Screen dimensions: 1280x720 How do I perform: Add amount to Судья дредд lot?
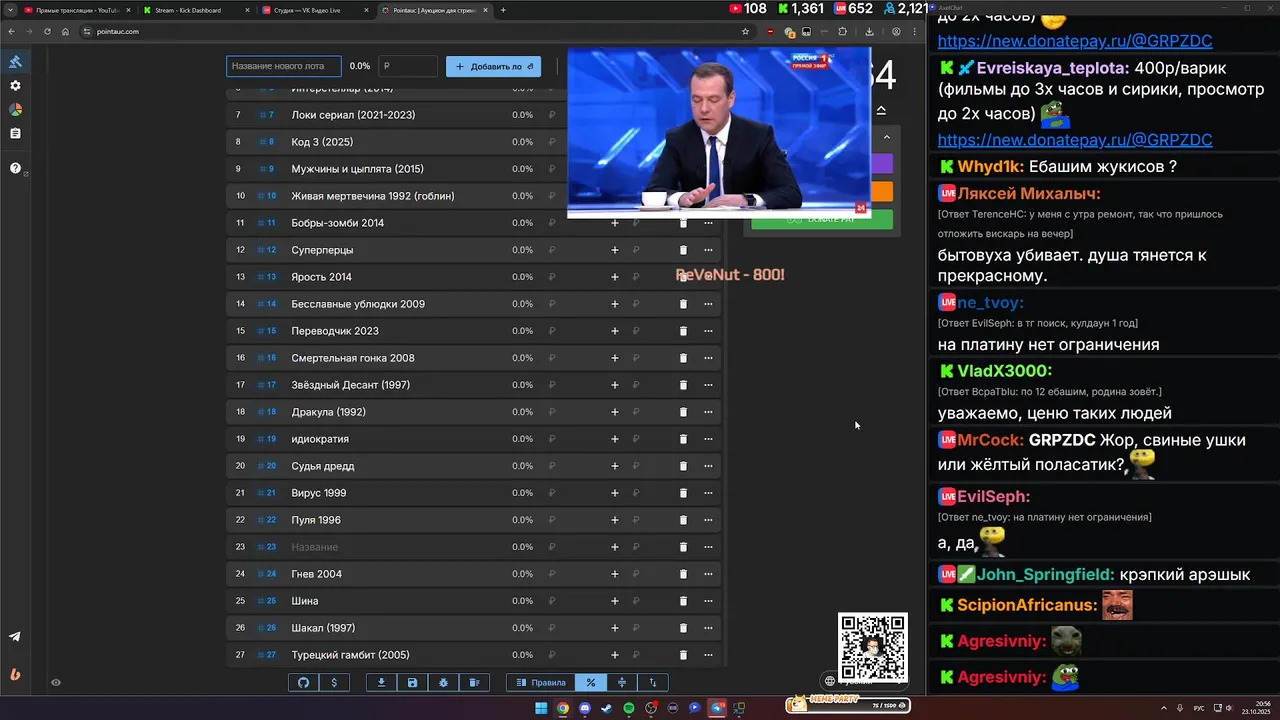pyautogui.click(x=615, y=466)
